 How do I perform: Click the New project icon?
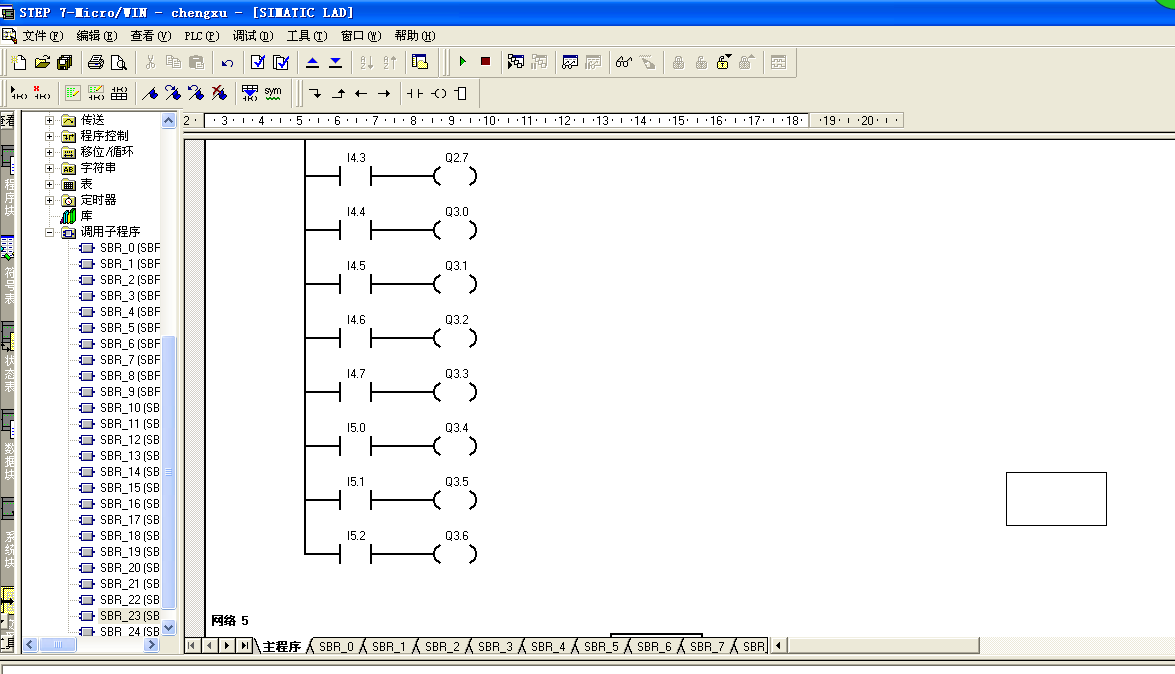click(x=19, y=62)
